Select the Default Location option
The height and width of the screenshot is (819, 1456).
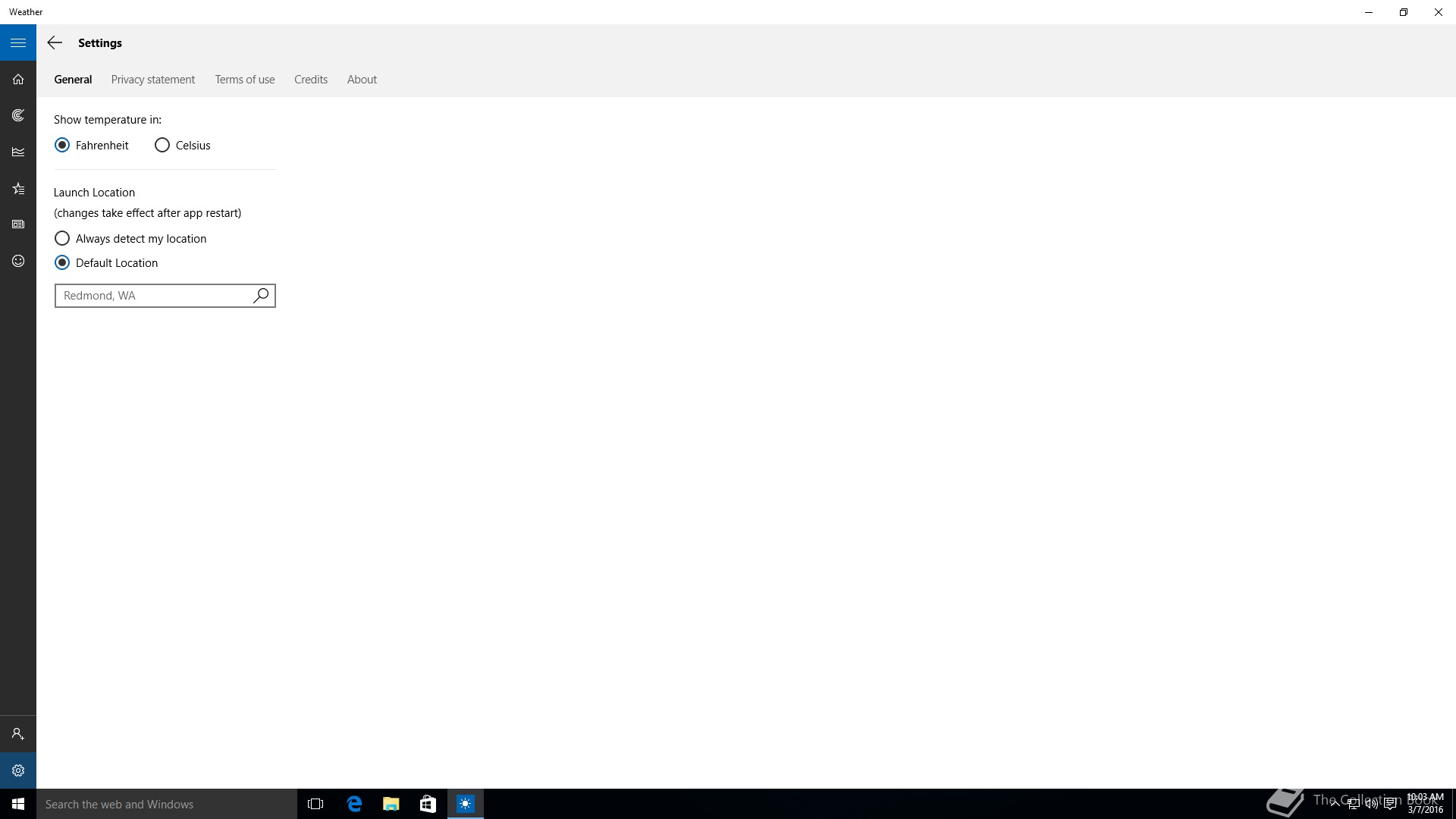pyautogui.click(x=62, y=262)
